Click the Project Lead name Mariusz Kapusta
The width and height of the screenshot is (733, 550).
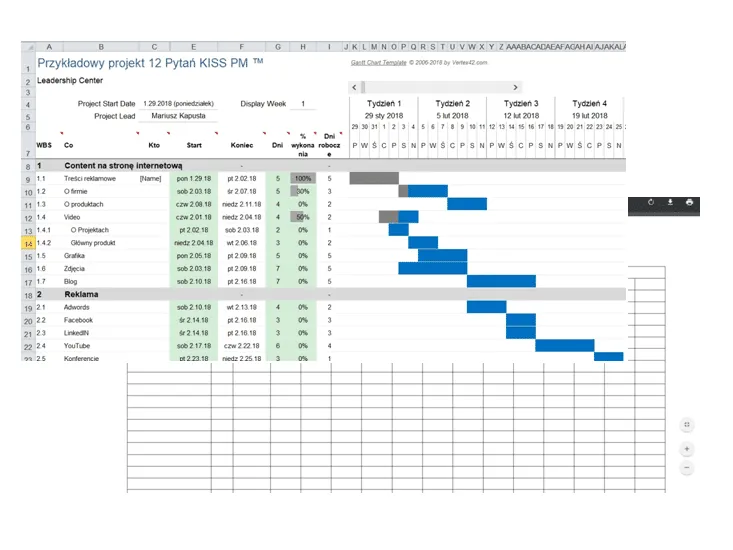pyautogui.click(x=178, y=116)
